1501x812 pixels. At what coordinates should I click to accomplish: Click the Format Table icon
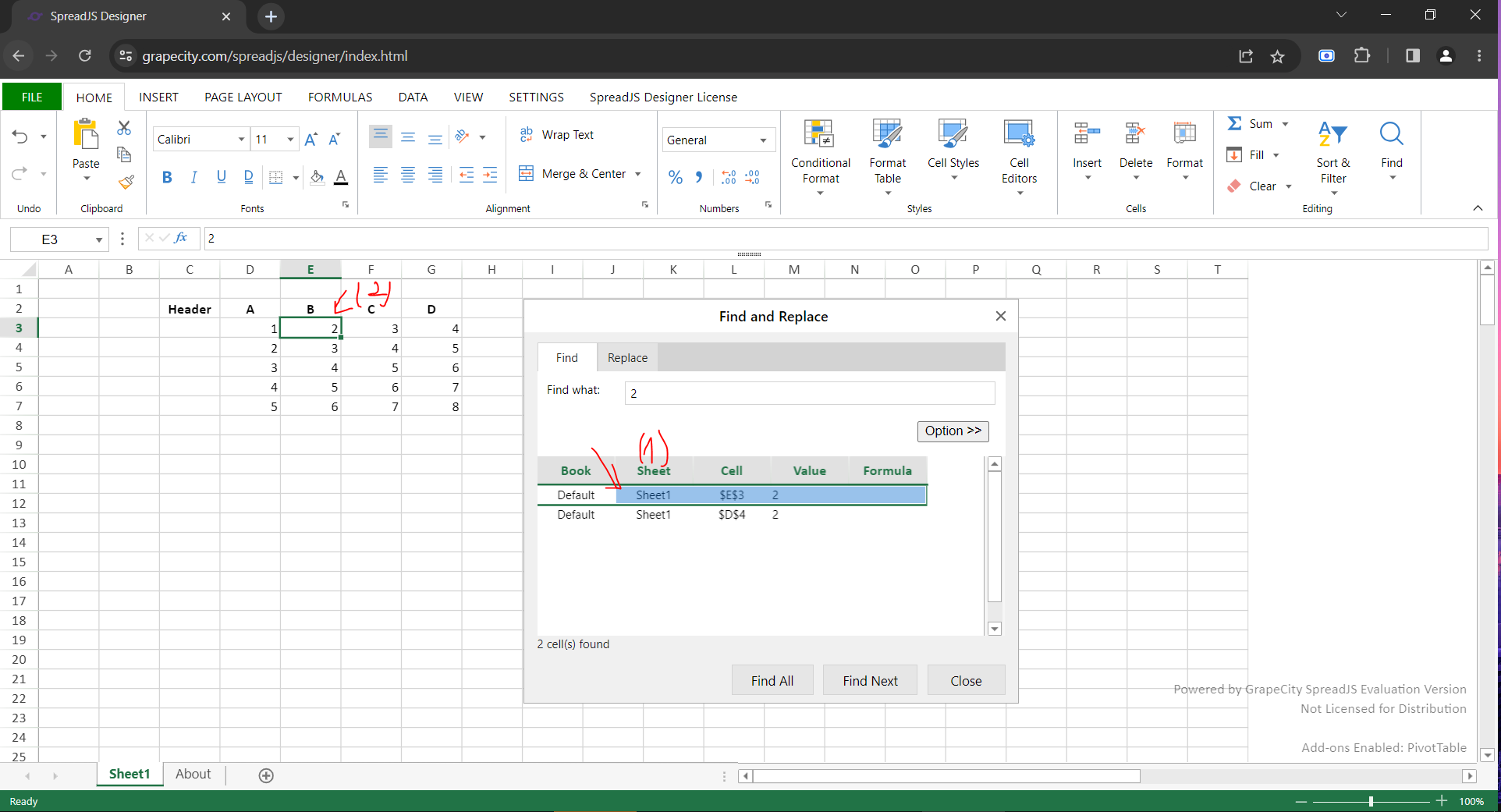click(x=887, y=135)
